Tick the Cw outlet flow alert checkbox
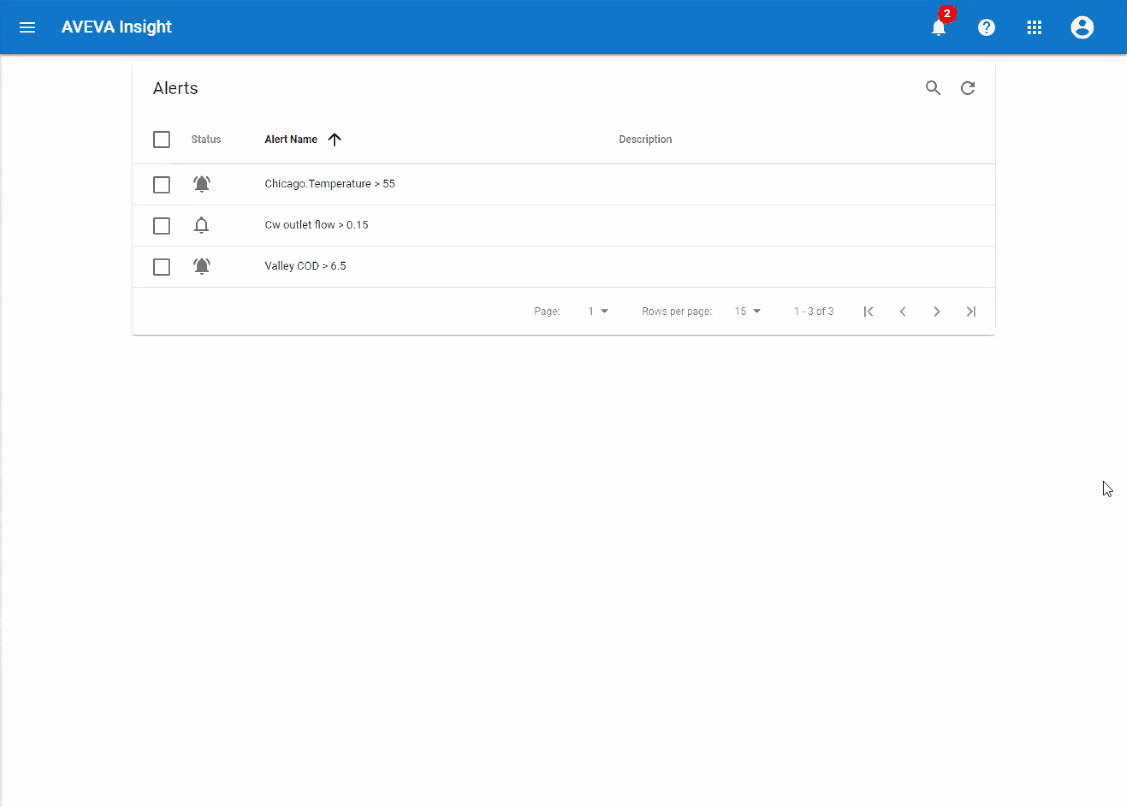 tap(162, 225)
